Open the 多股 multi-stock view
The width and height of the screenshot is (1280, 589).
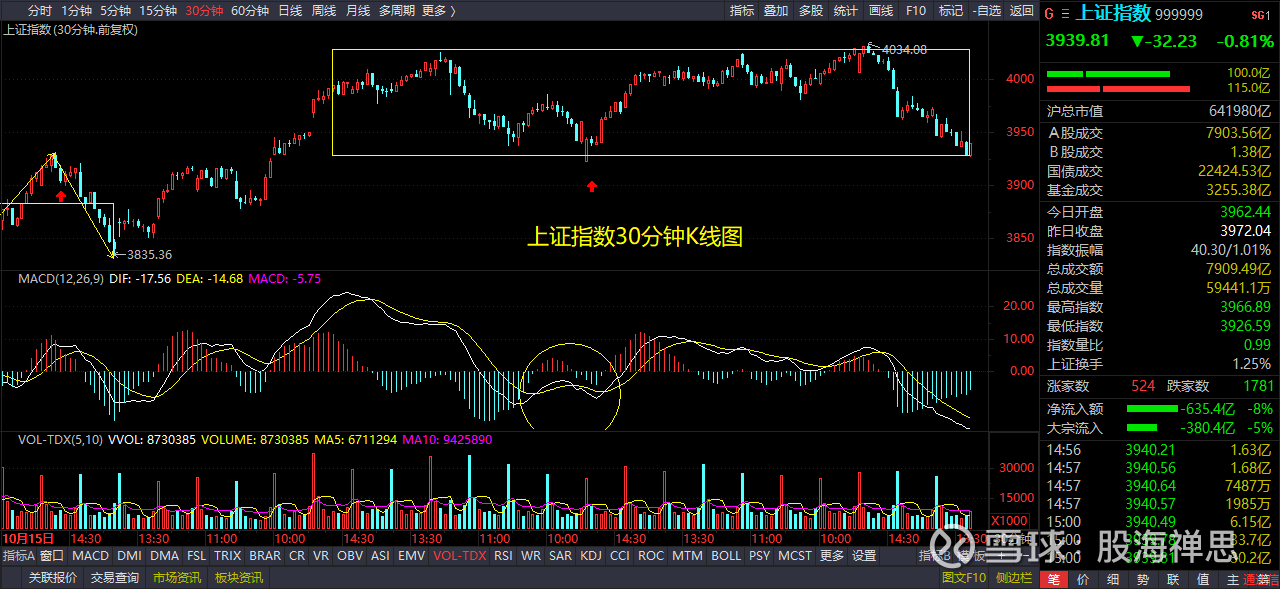tap(811, 11)
